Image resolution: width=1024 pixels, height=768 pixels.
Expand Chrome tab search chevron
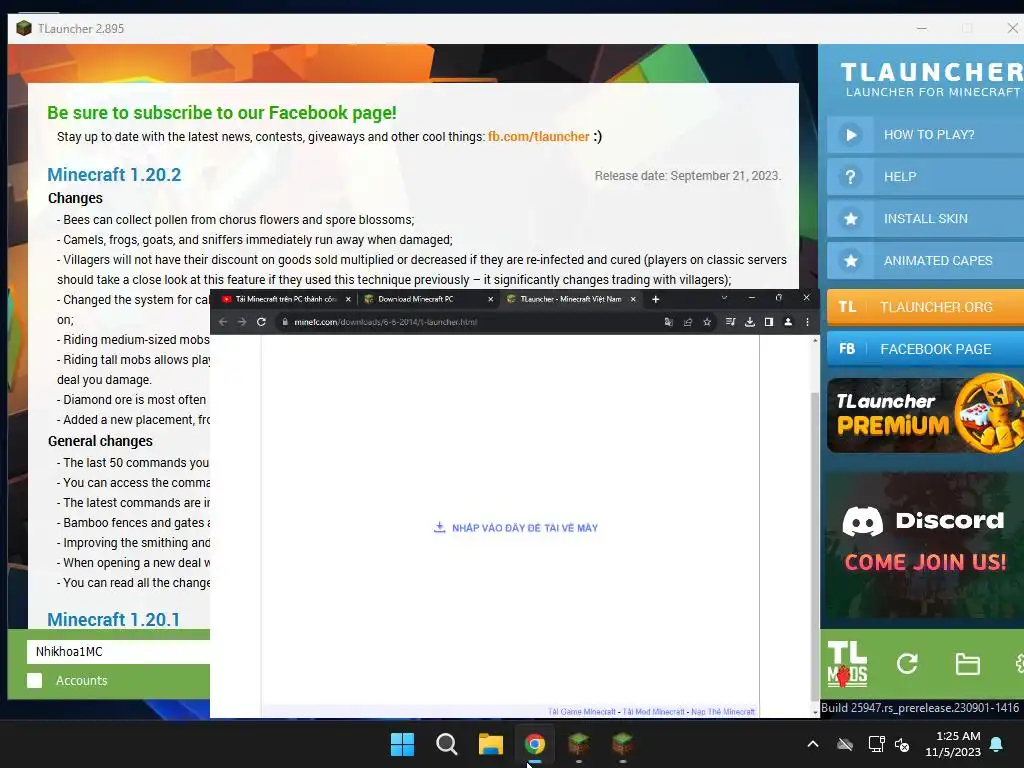pyautogui.click(x=724, y=298)
